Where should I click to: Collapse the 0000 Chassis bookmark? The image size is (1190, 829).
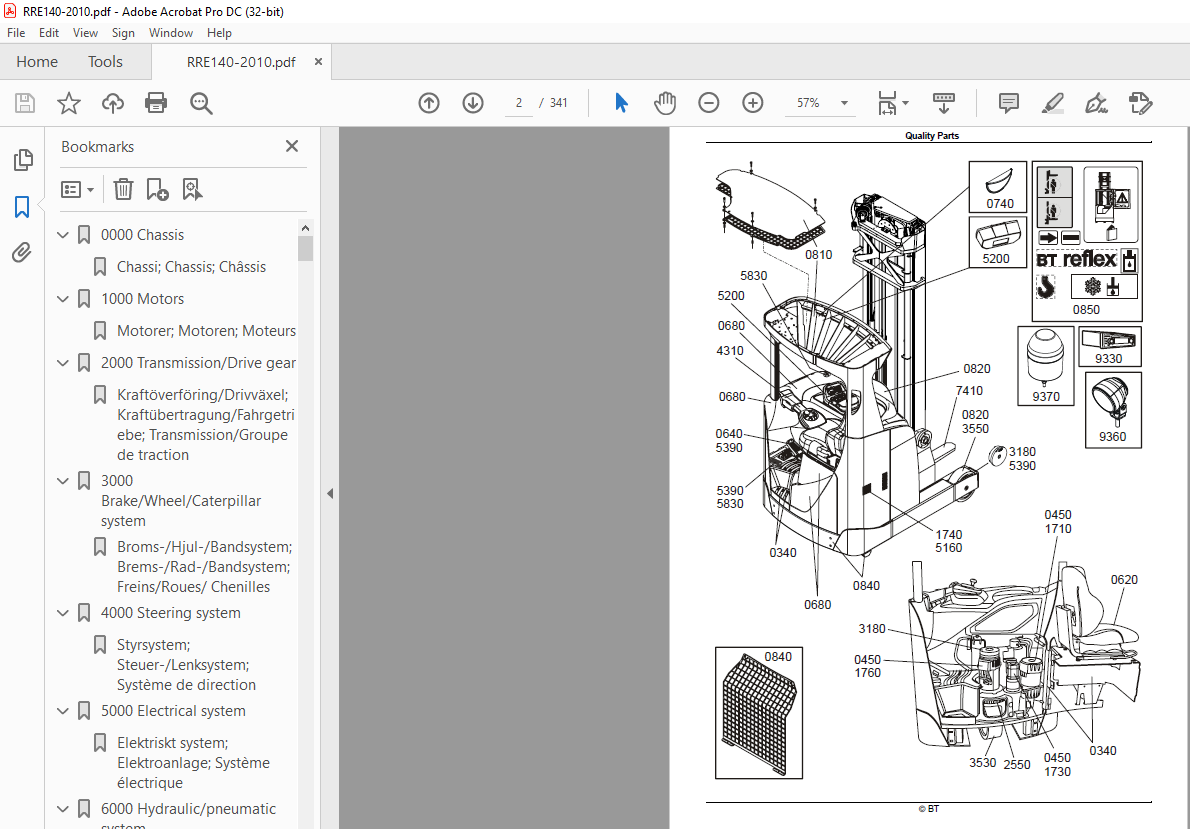63,235
